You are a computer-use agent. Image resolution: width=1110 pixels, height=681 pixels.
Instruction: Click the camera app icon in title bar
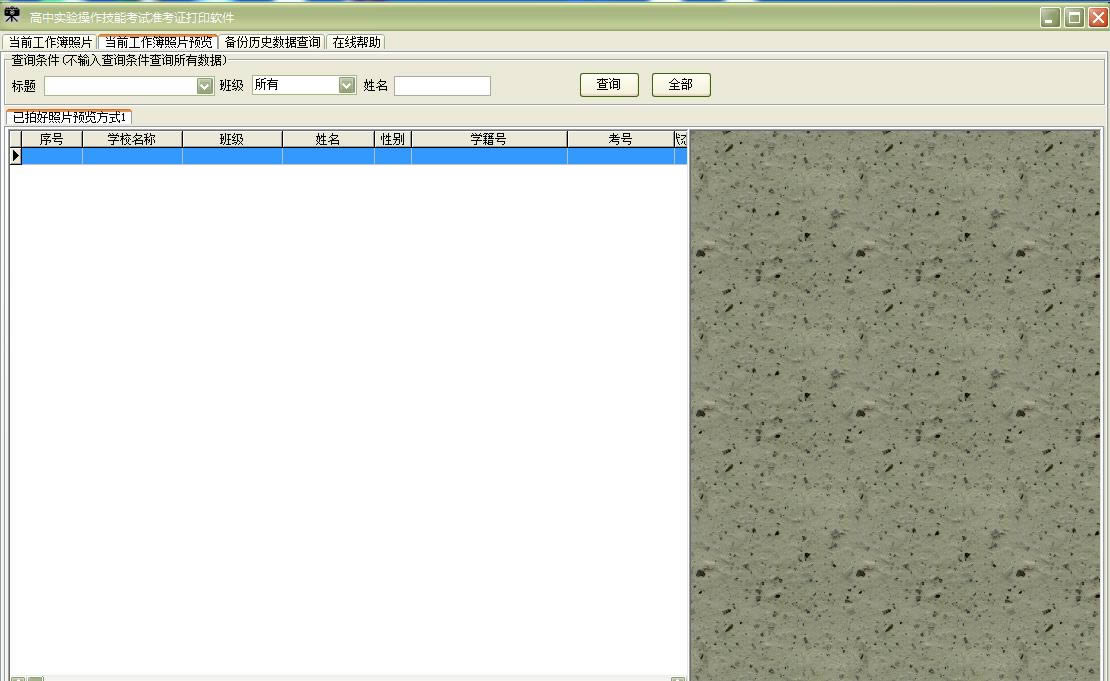pos(12,16)
